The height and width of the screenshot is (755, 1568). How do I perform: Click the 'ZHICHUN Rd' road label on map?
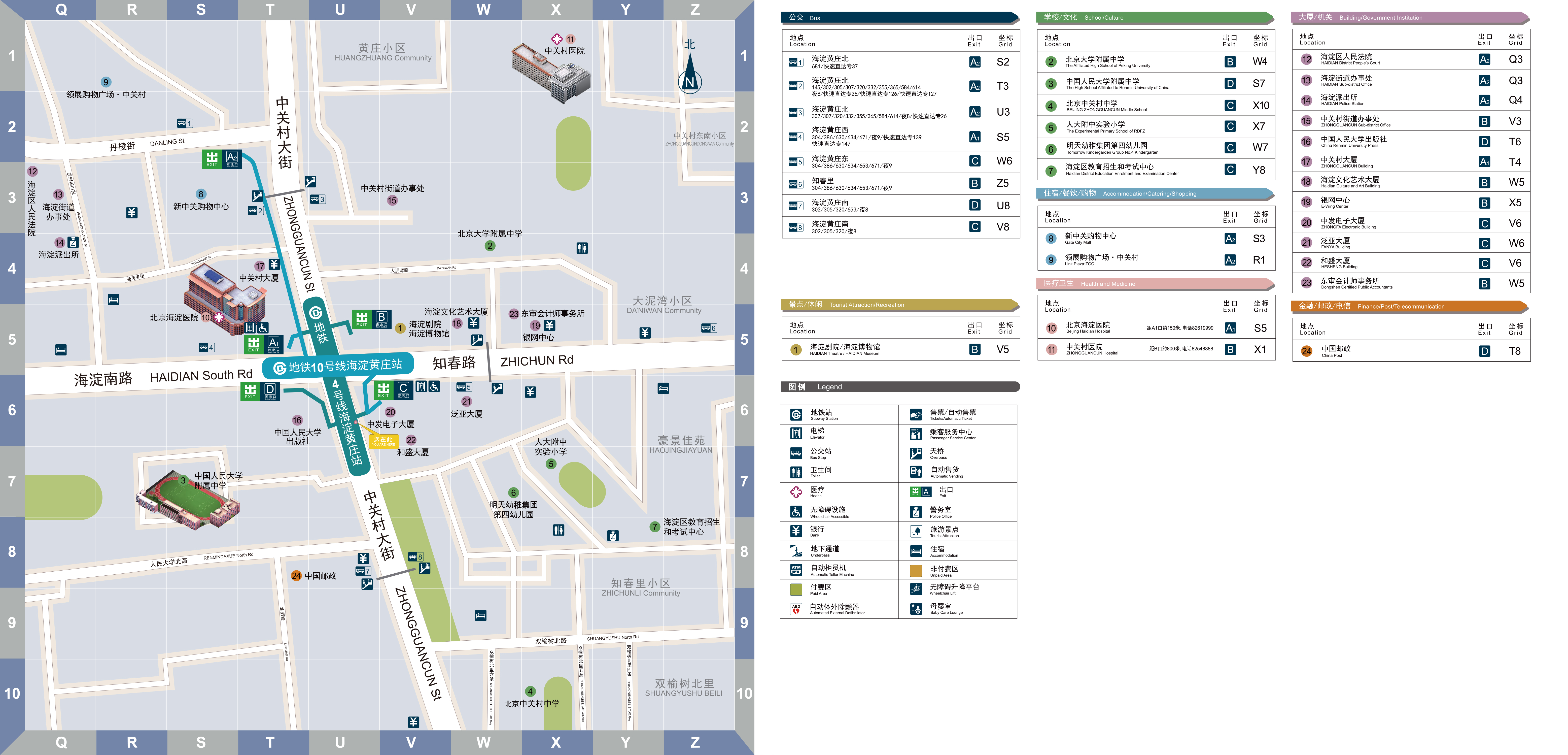click(537, 361)
